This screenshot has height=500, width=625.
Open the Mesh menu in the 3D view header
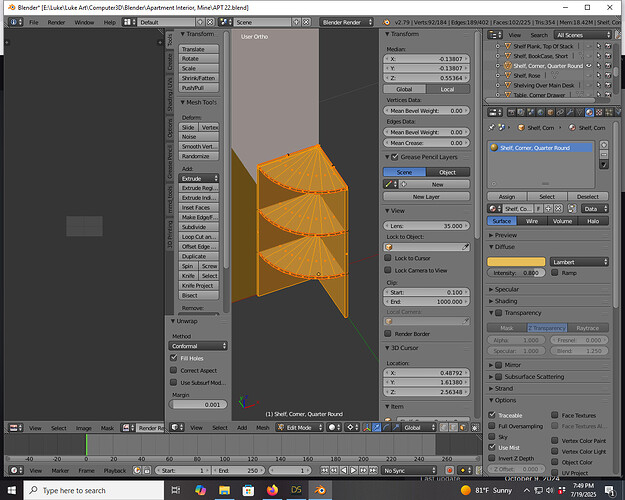(x=262, y=427)
